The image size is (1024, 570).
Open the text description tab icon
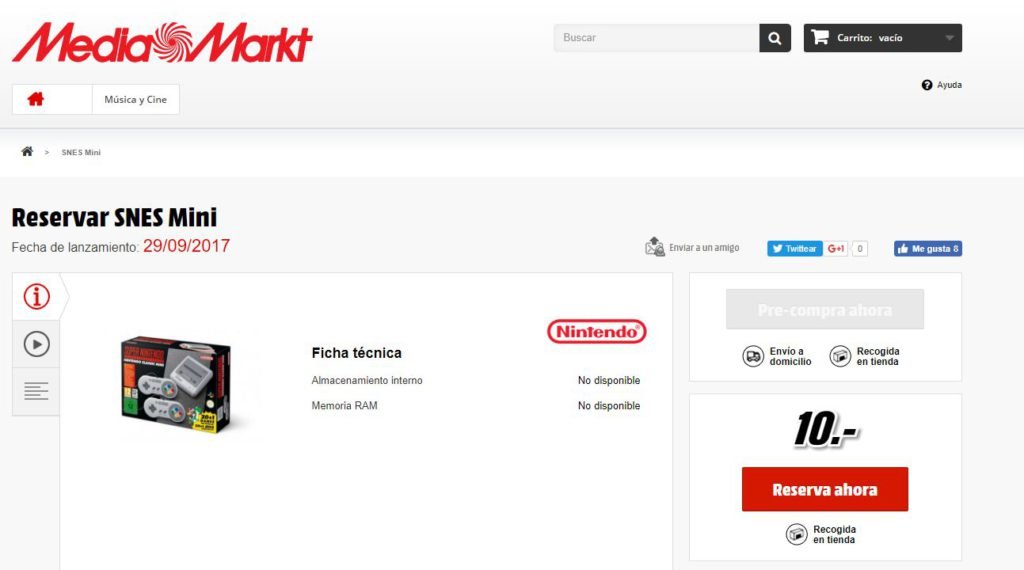(x=36, y=391)
